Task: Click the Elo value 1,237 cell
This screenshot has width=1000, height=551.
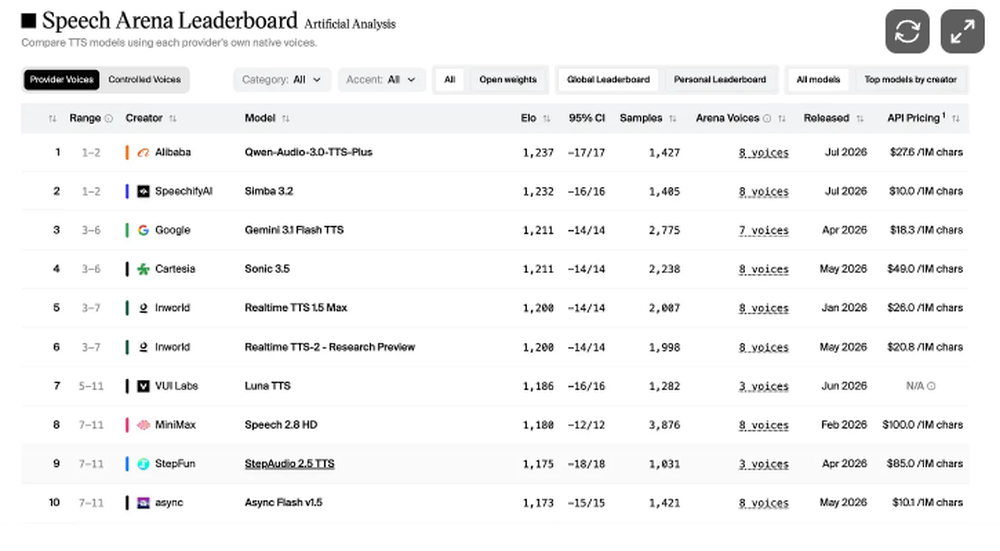Action: point(538,152)
